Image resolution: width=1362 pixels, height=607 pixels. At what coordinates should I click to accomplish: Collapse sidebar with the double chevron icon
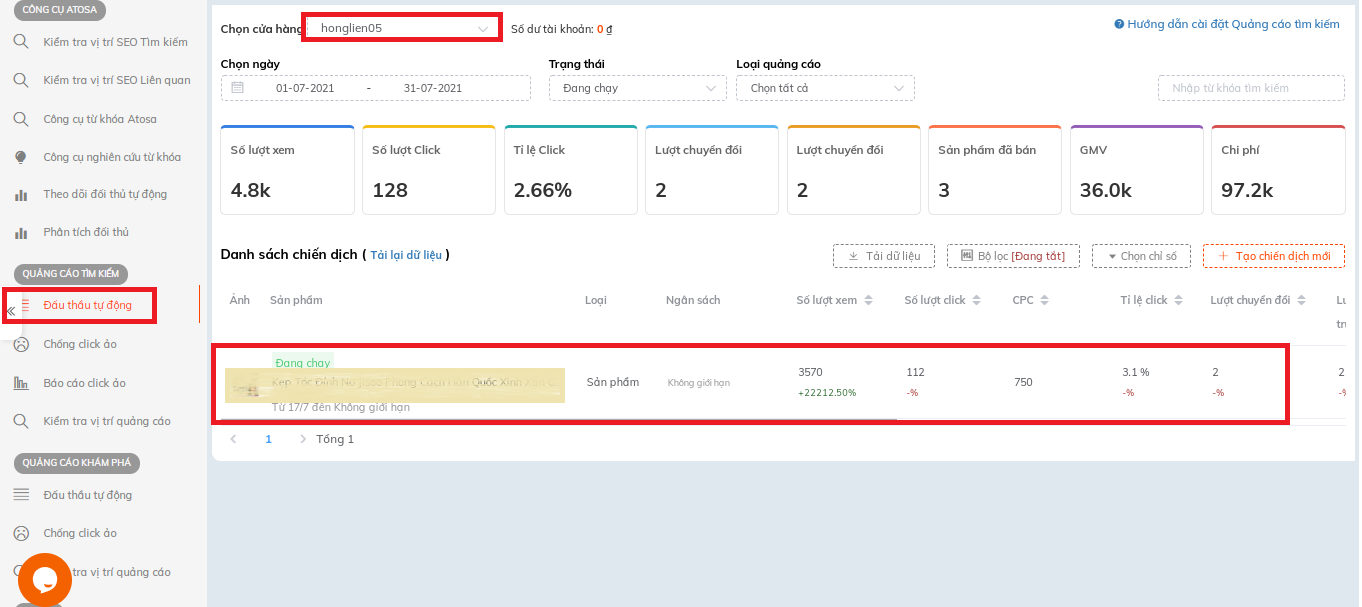[11, 311]
